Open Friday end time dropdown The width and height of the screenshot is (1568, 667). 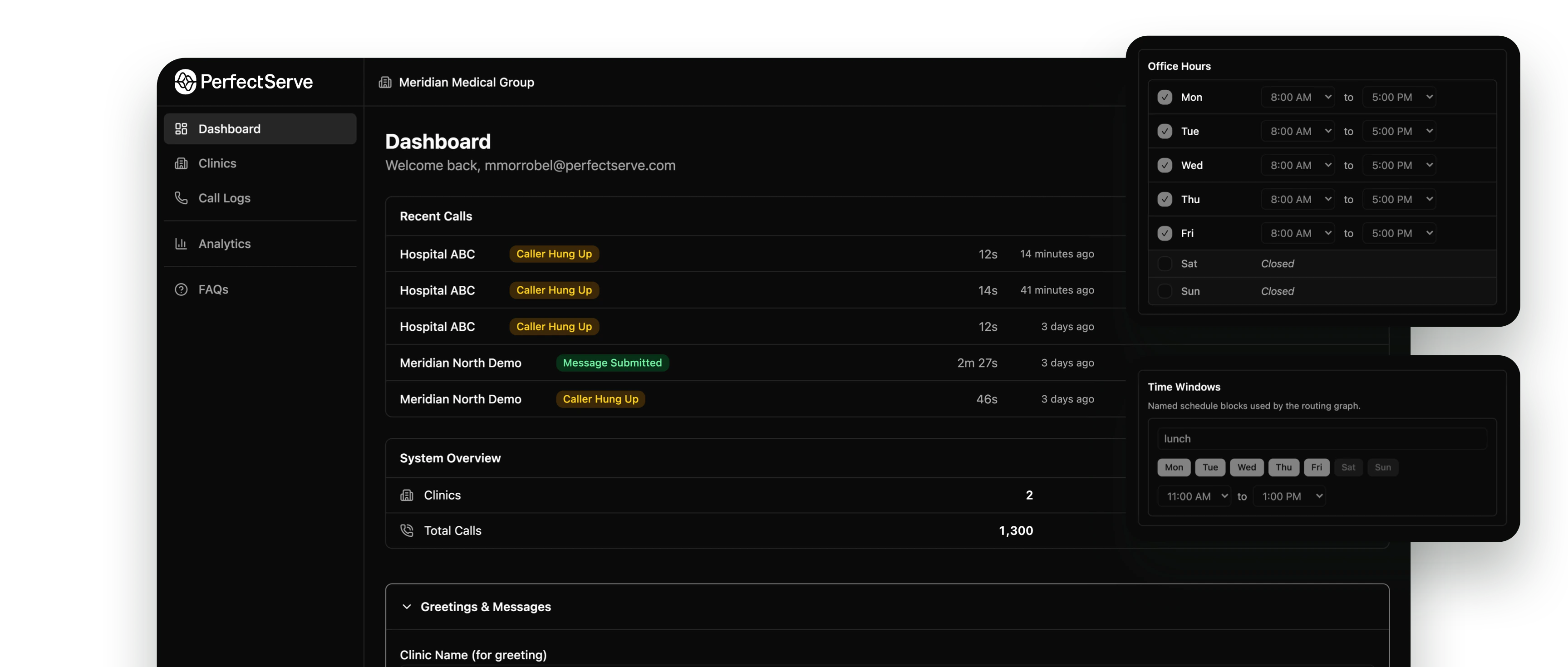click(x=1399, y=234)
